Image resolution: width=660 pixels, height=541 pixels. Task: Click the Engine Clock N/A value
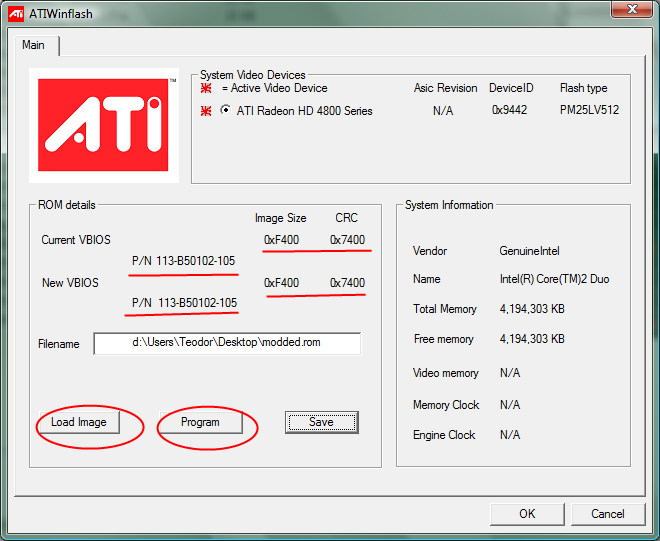(510, 435)
